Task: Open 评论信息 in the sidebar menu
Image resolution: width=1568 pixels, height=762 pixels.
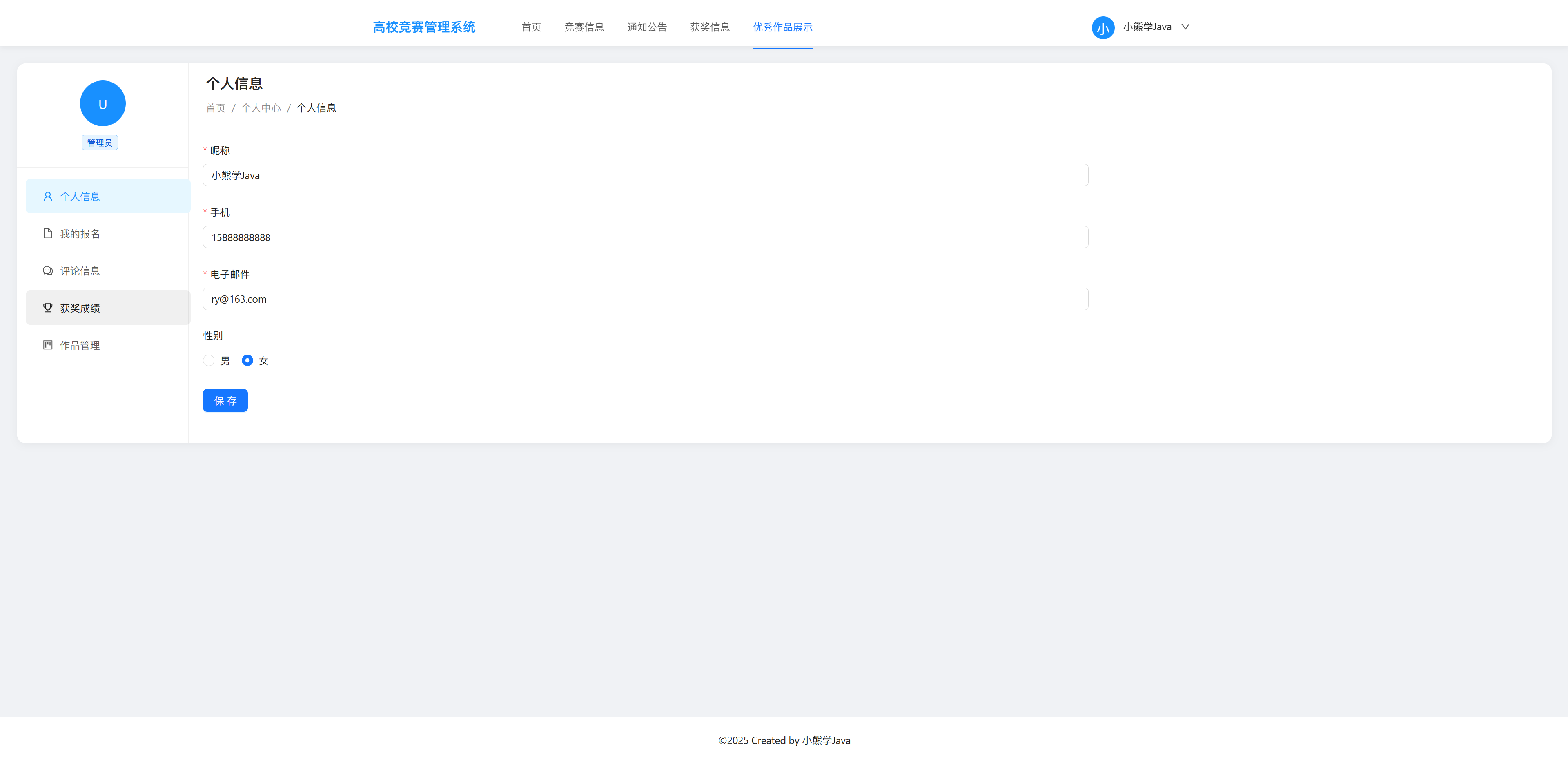Action: 108,270
